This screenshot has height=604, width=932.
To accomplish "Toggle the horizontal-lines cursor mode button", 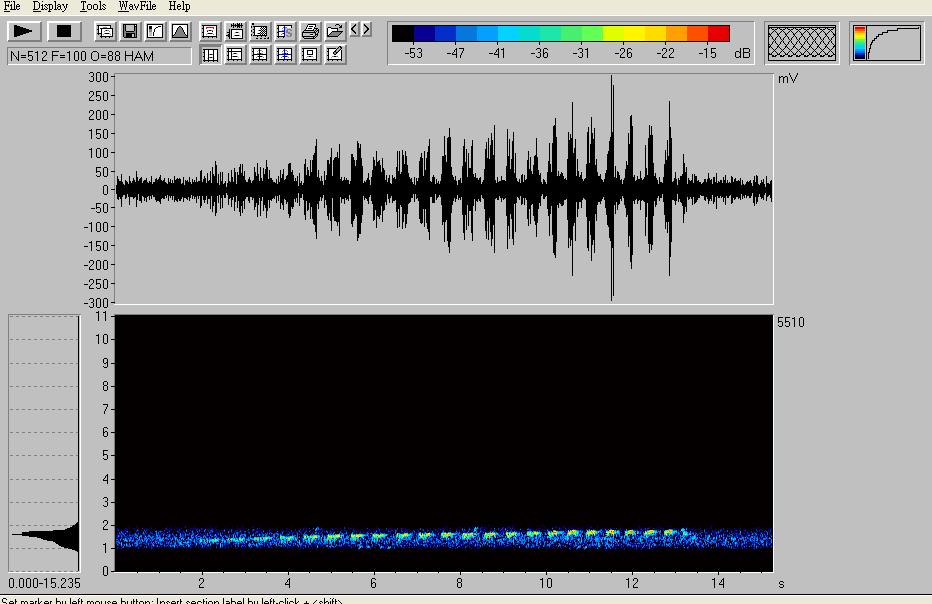I will pos(235,55).
